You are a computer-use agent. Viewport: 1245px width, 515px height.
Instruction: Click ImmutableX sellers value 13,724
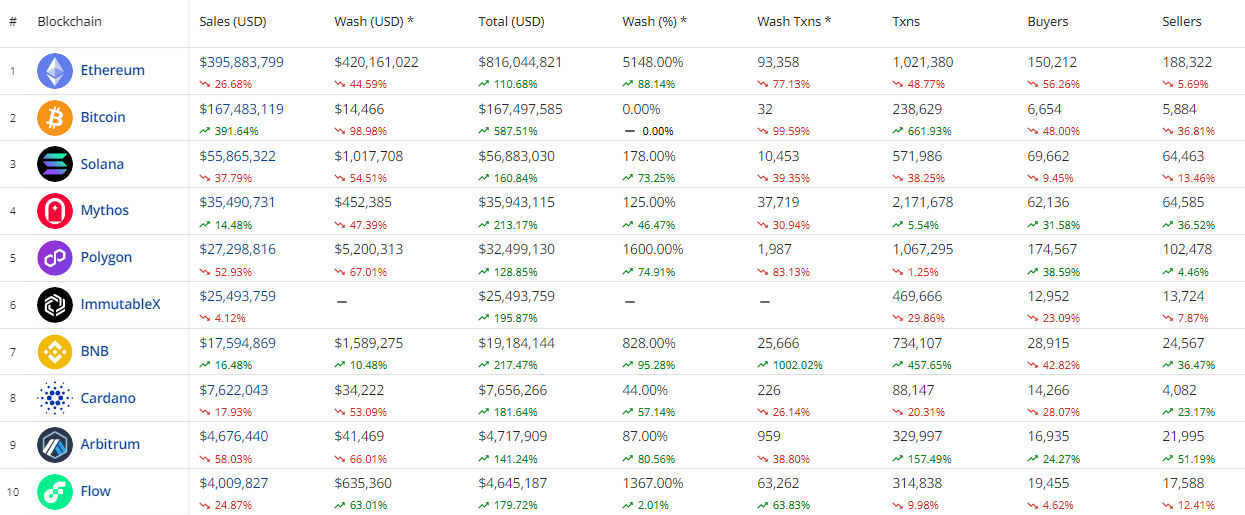click(x=1184, y=296)
